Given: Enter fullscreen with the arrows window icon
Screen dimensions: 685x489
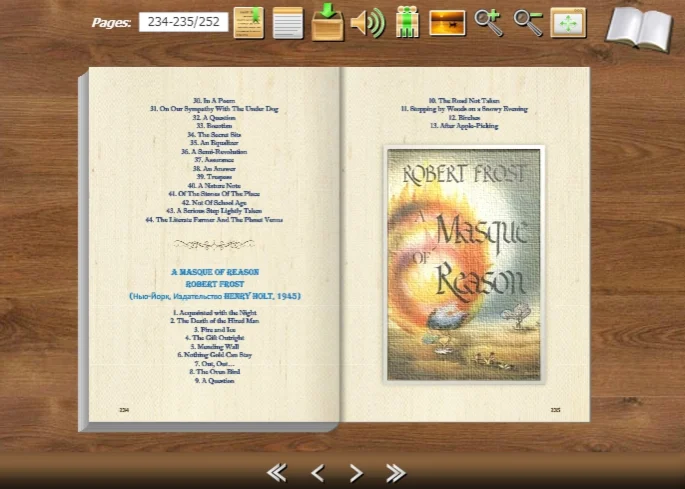Looking at the screenshot, I should point(568,23).
